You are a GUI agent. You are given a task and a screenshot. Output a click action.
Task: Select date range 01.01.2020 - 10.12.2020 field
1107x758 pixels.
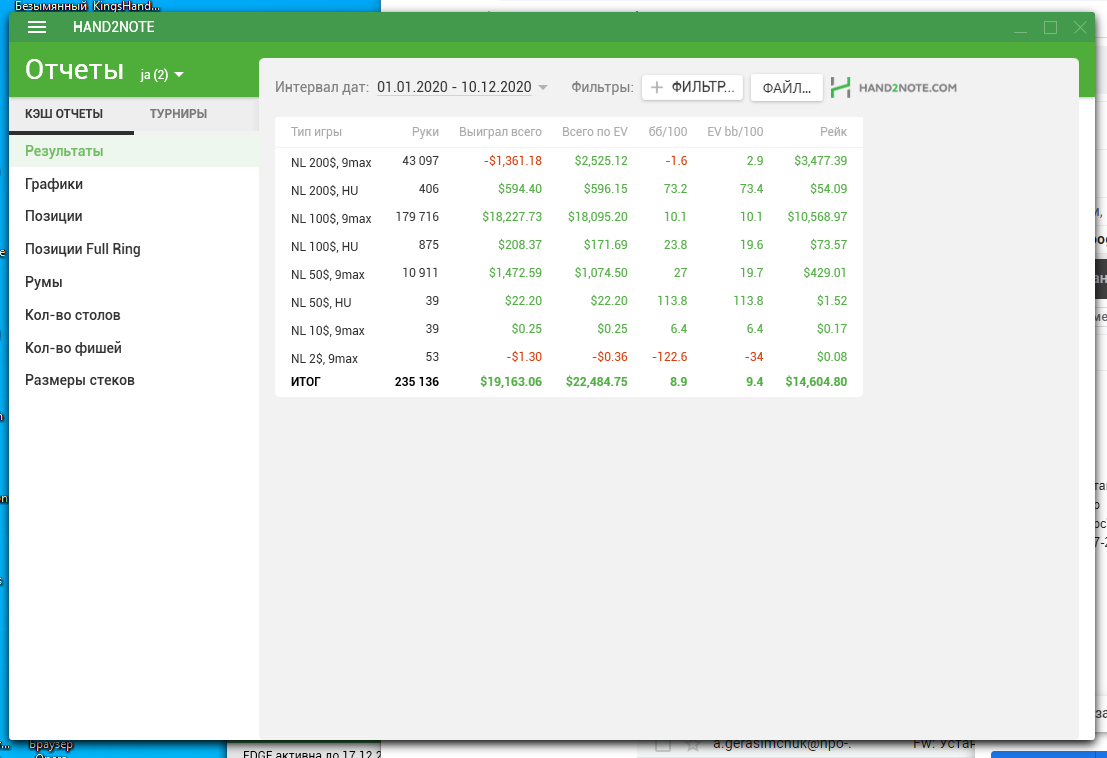pos(454,87)
